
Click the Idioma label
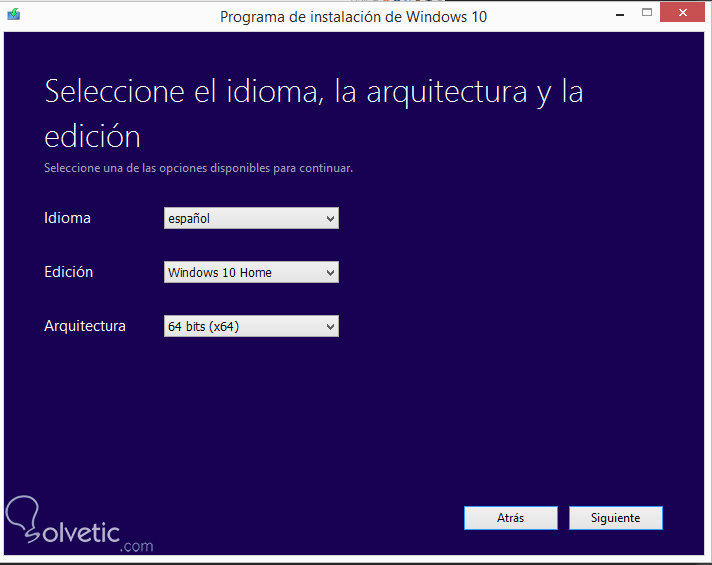[x=67, y=218]
